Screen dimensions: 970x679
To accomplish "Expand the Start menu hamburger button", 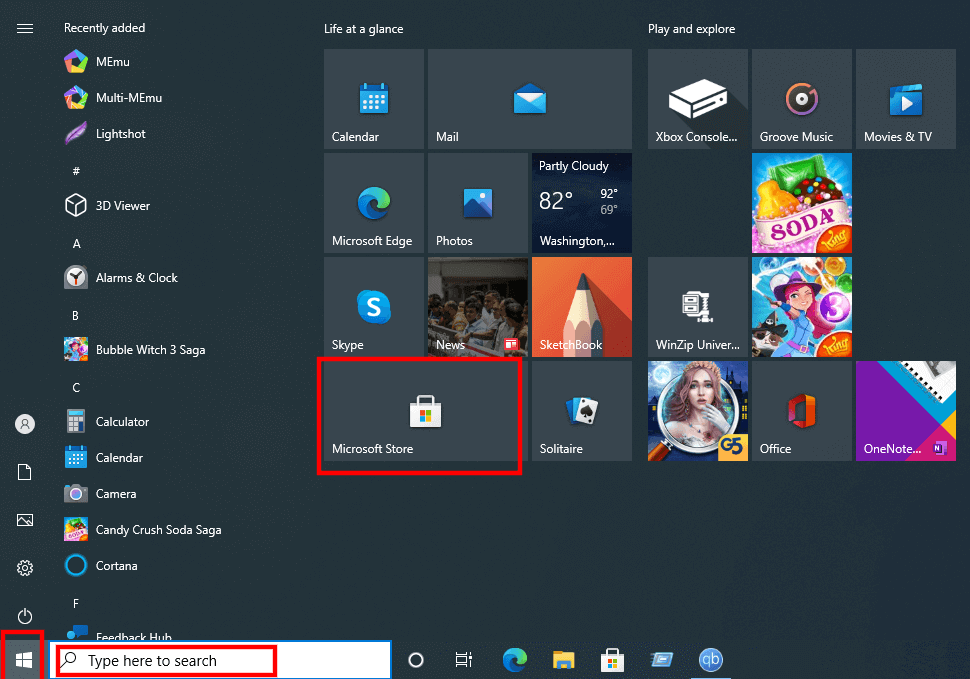I will click(25, 28).
